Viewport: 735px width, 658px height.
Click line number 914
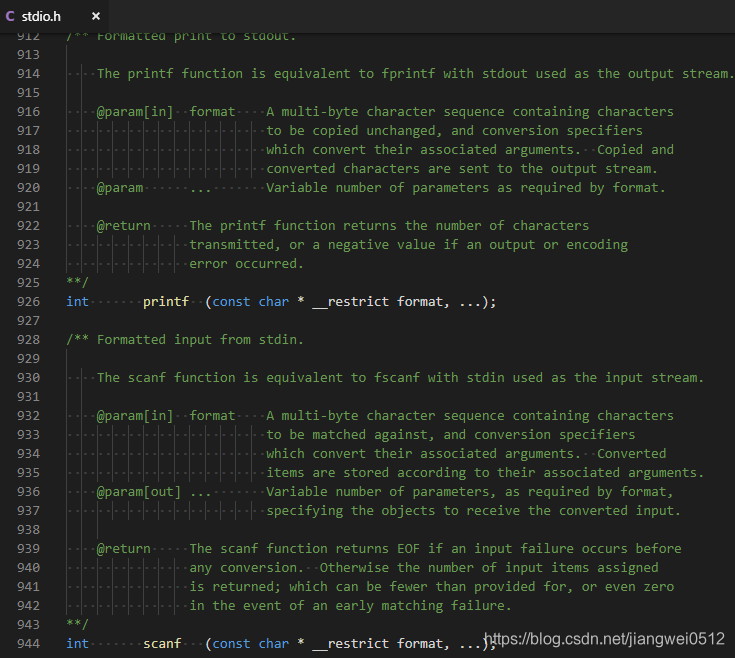pos(28,74)
